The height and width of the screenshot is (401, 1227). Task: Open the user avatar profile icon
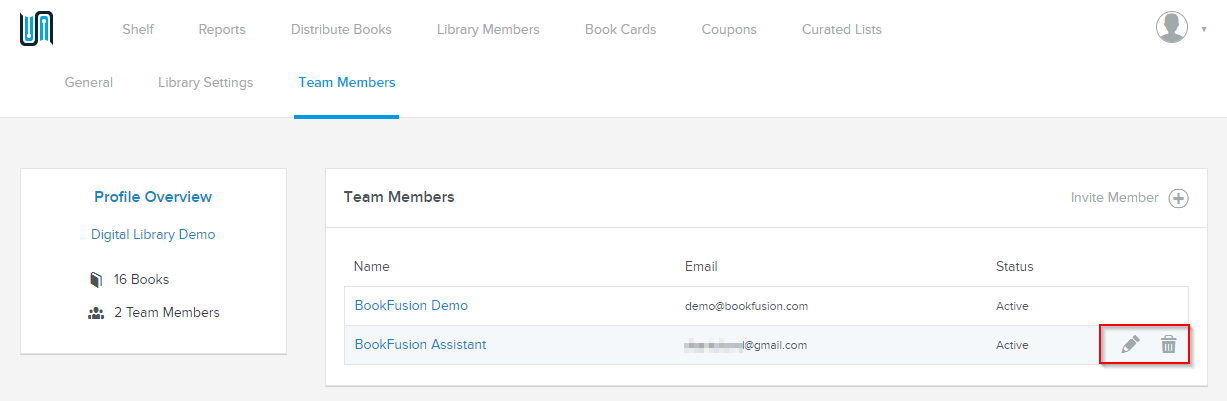1172,28
